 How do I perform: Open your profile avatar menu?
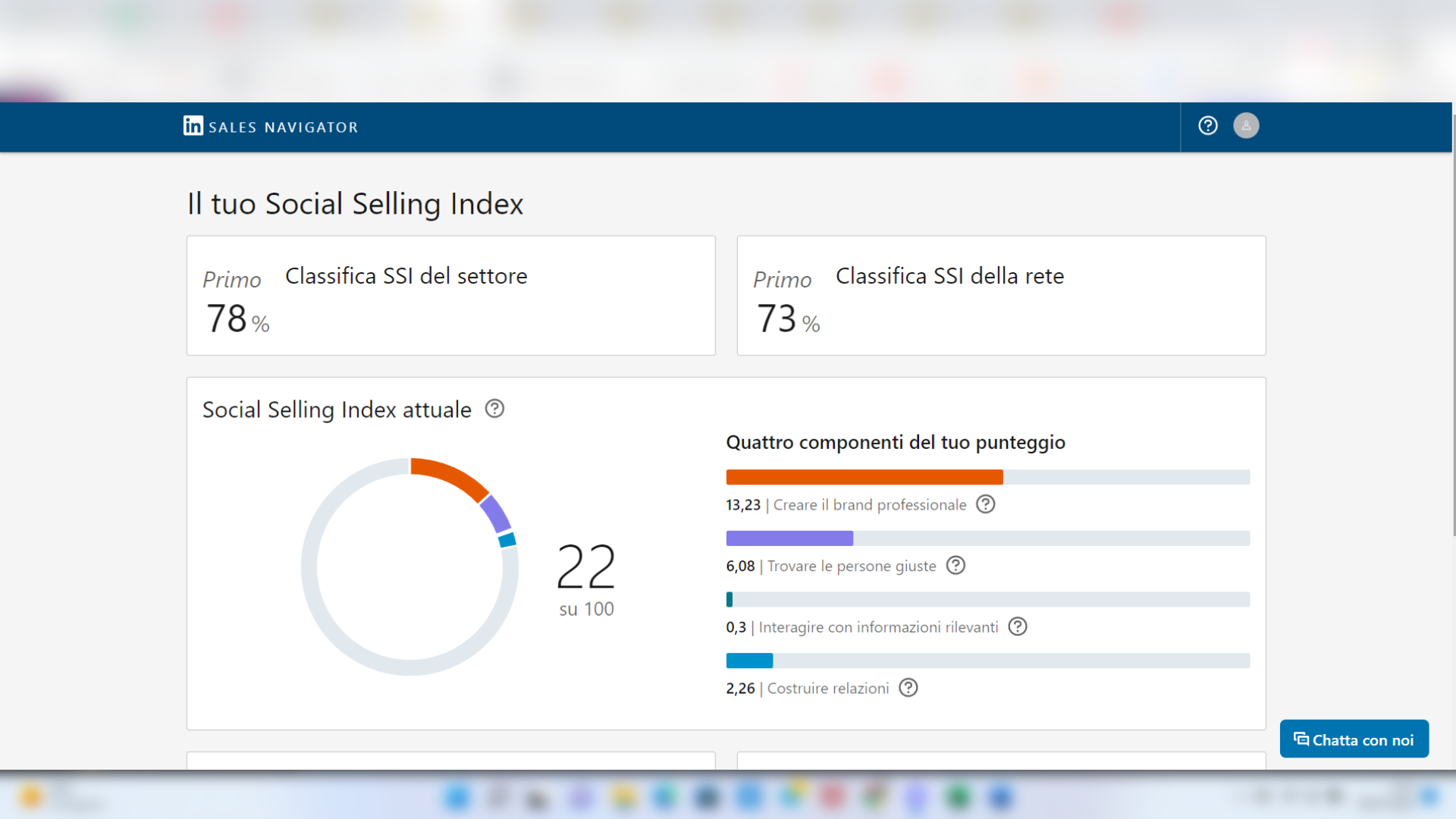coord(1246,126)
